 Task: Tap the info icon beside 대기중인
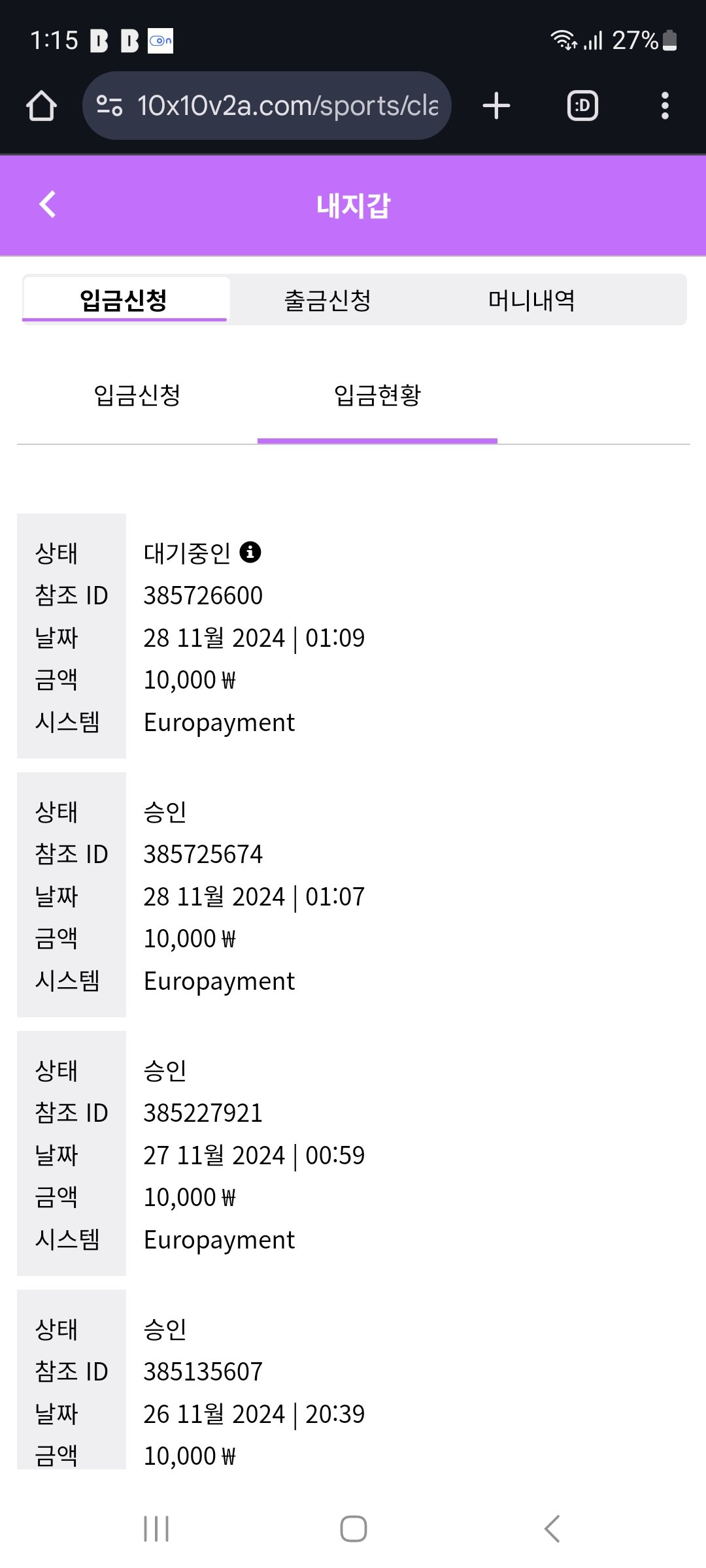tap(250, 553)
